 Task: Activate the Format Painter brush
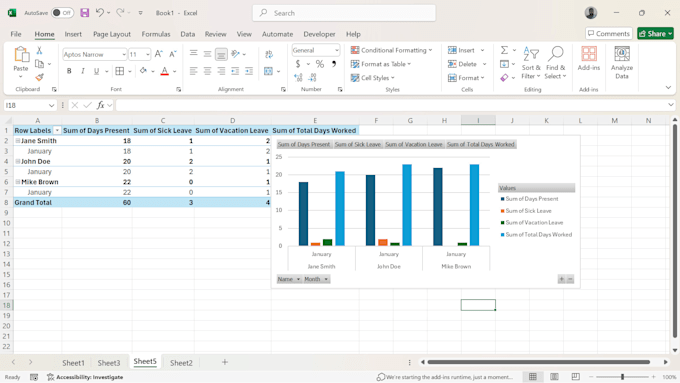tap(39, 77)
